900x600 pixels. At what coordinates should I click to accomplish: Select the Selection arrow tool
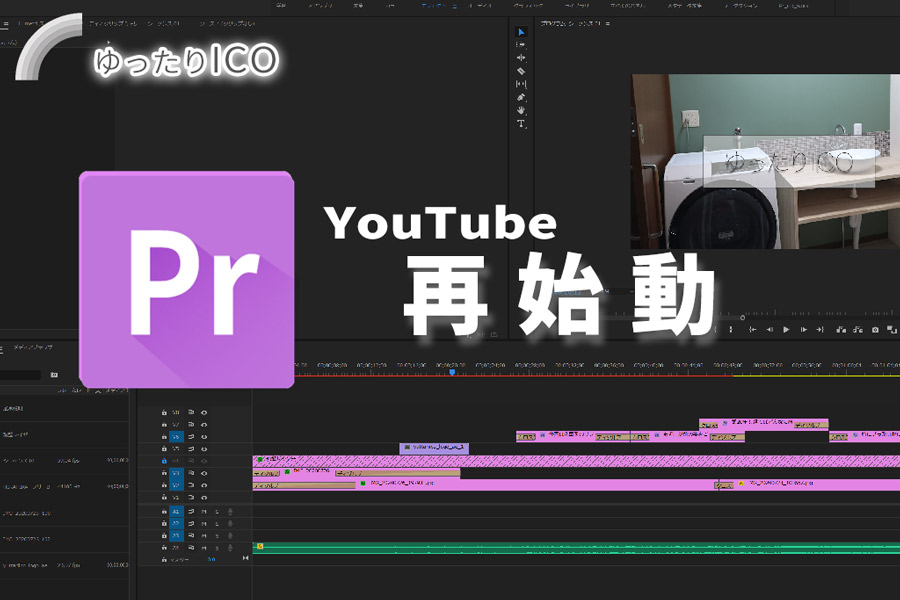click(521, 32)
